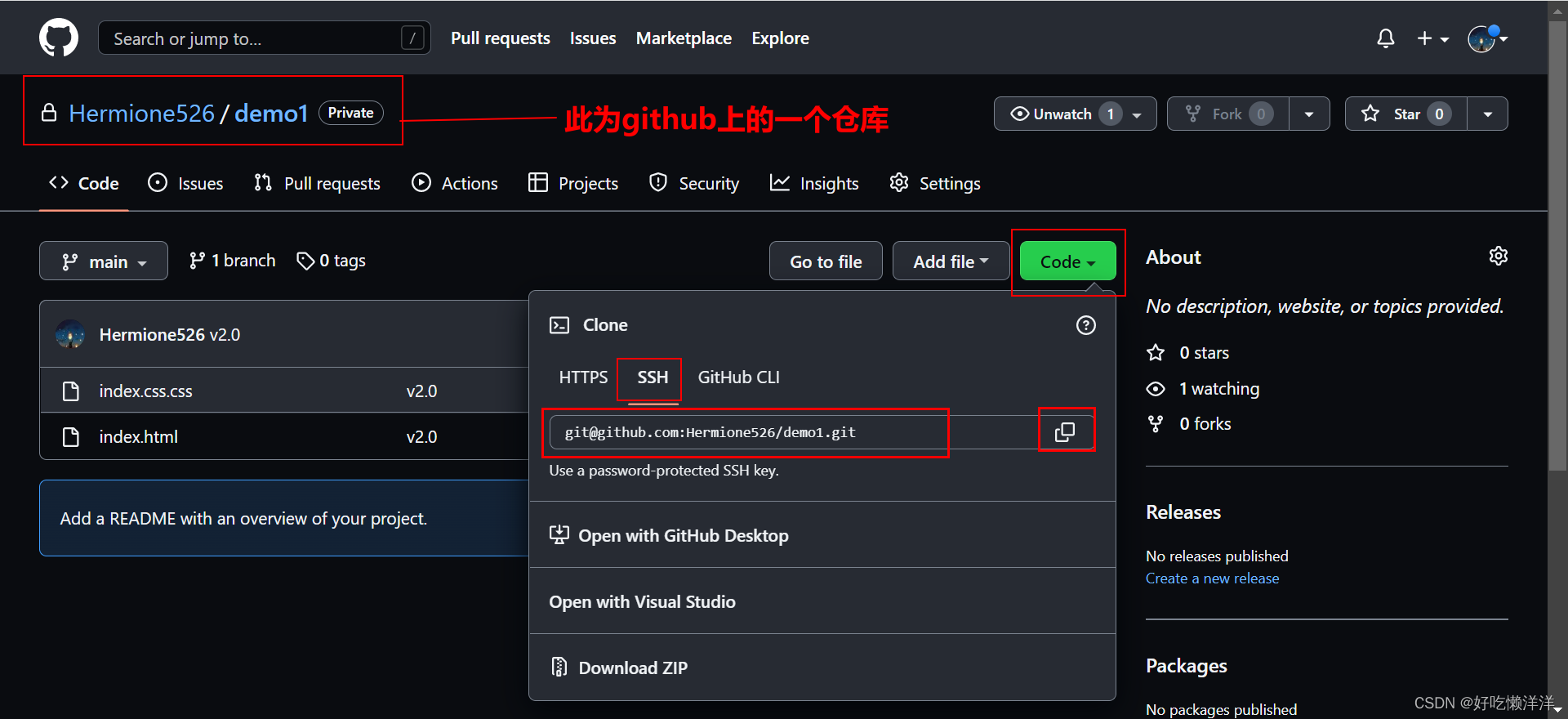Click the Clone terminal icon
The height and width of the screenshot is (719, 1568).
pyautogui.click(x=559, y=325)
